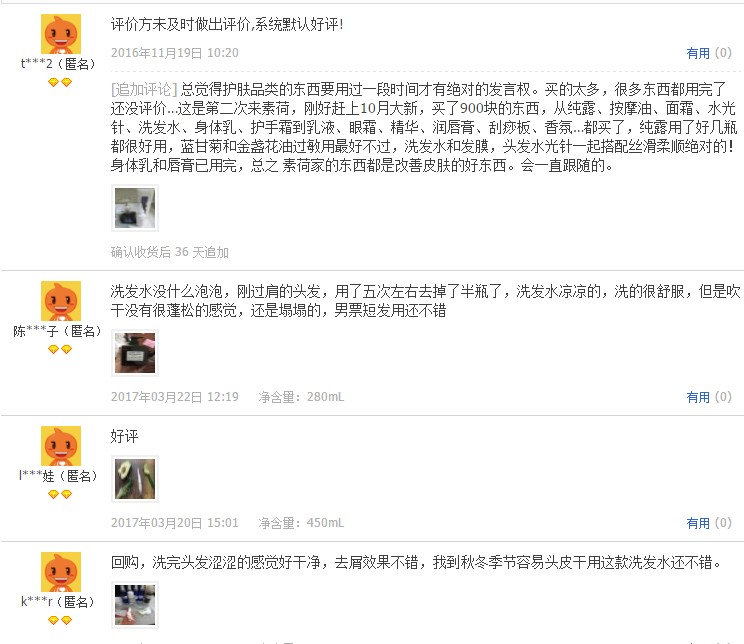744x644 pixels.
Task: Click the avatar of reviewer t***2
Action: [x=61, y=34]
